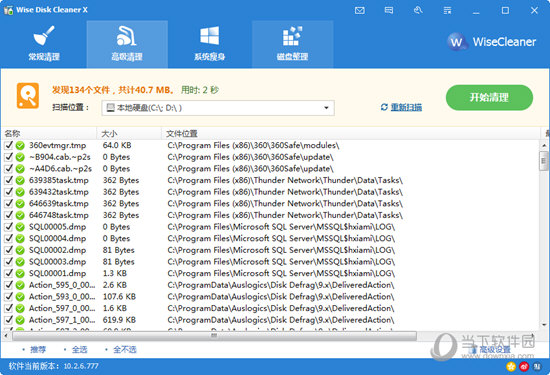Uncheck ~A4D6.cab.~p2s checkbox
The width and height of the screenshot is (550, 375).
click(x=9, y=168)
